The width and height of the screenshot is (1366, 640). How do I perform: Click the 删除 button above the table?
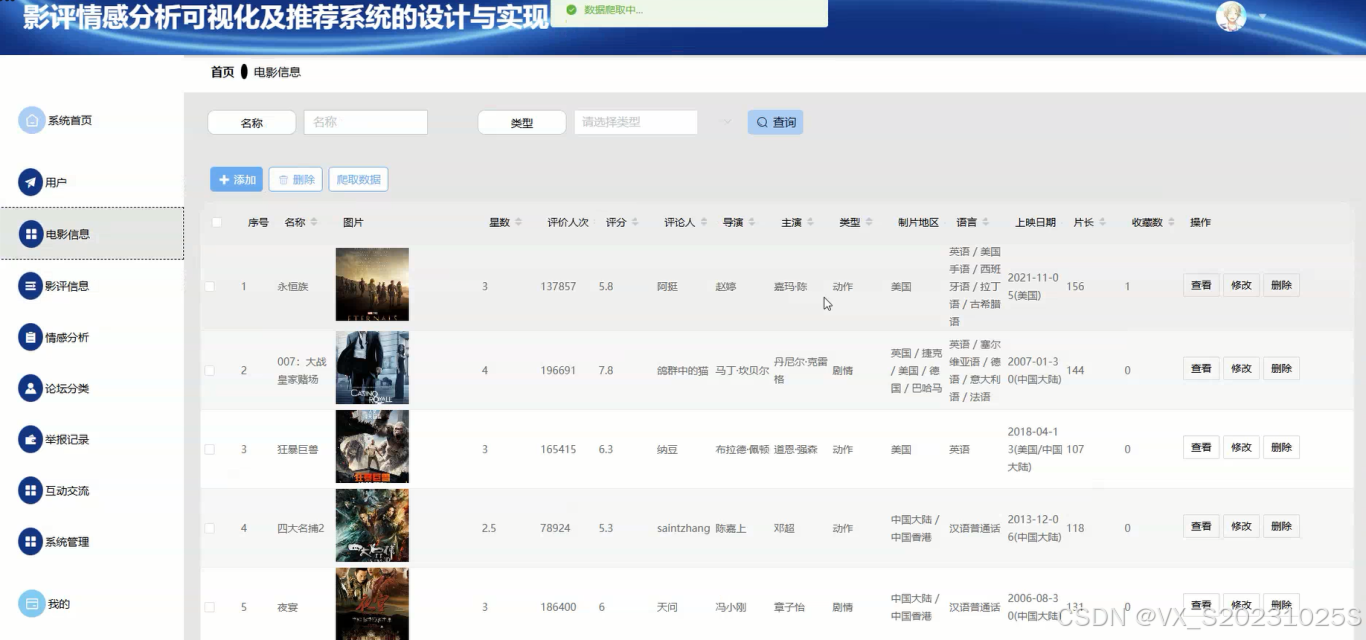pos(295,180)
